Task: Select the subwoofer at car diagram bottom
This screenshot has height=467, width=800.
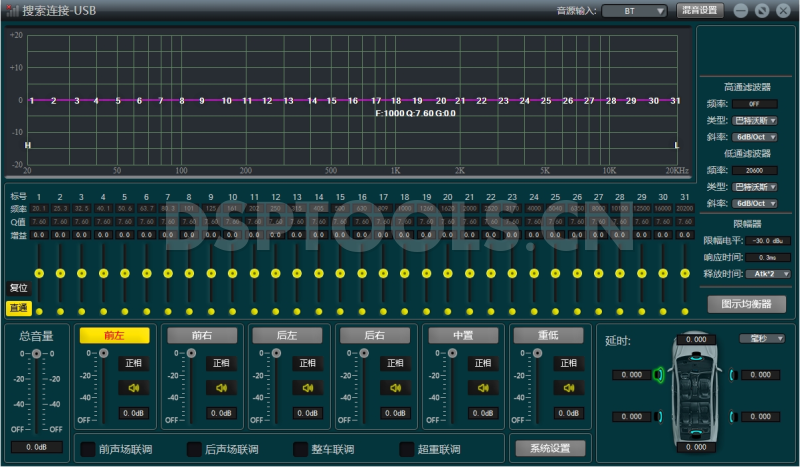Action: tap(696, 433)
